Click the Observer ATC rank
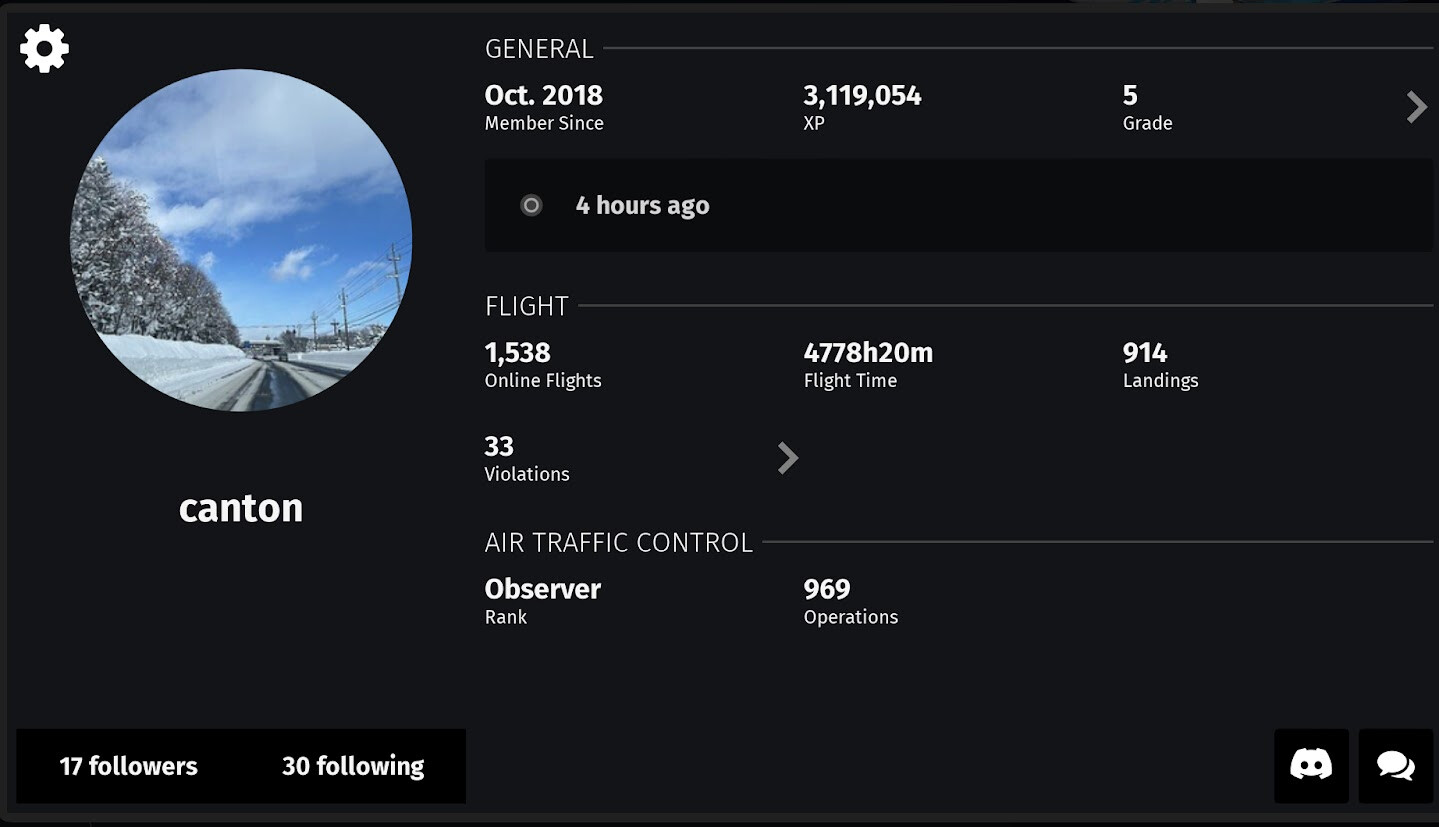 pyautogui.click(x=542, y=589)
